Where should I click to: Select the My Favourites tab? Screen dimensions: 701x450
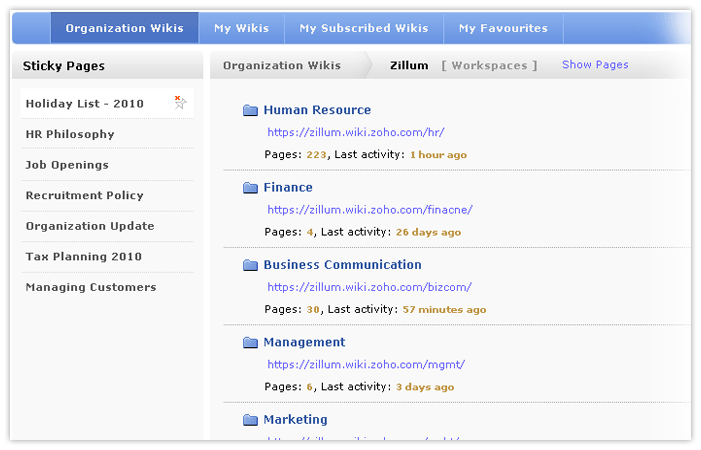coord(503,28)
